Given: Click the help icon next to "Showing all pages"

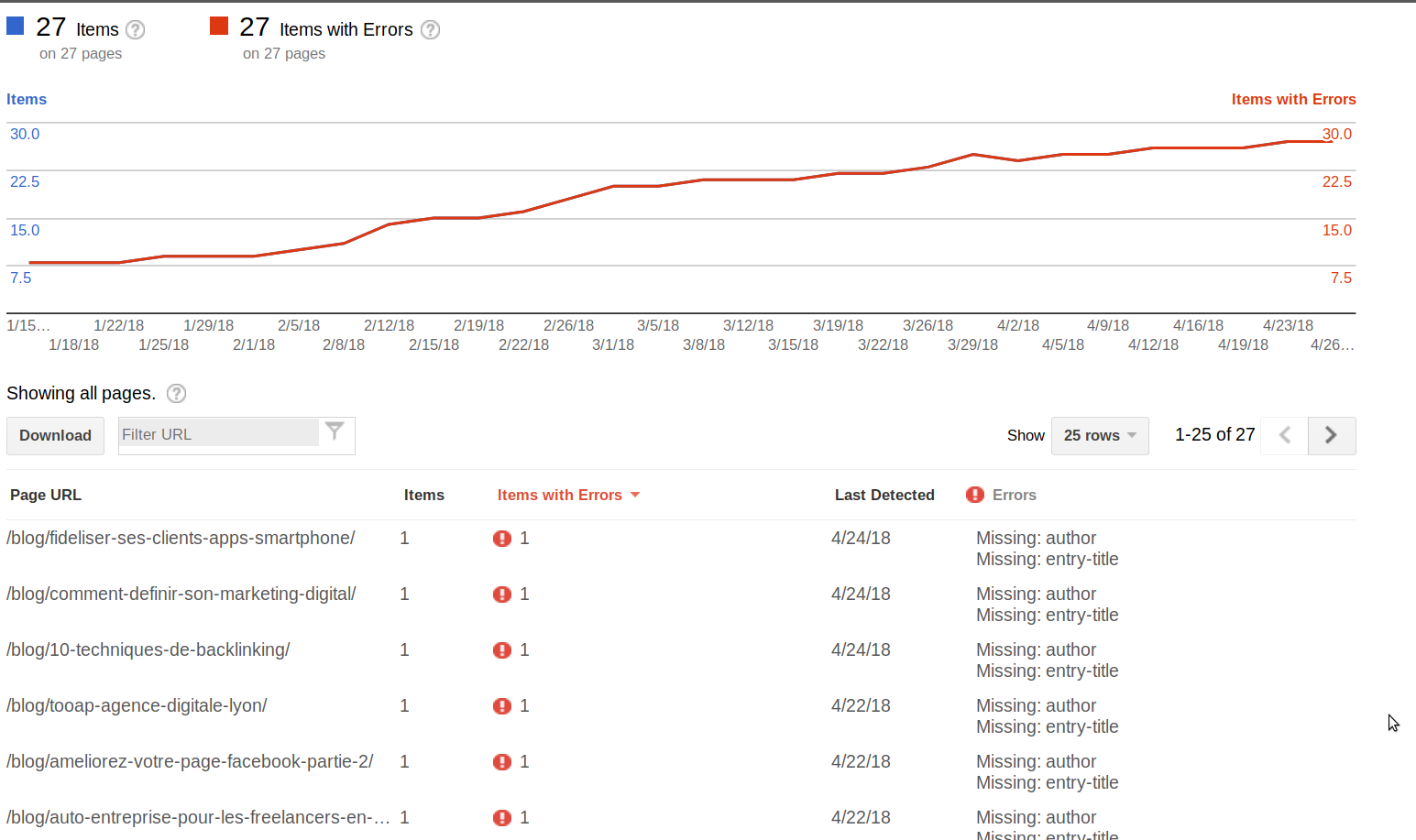Looking at the screenshot, I should point(174,393).
